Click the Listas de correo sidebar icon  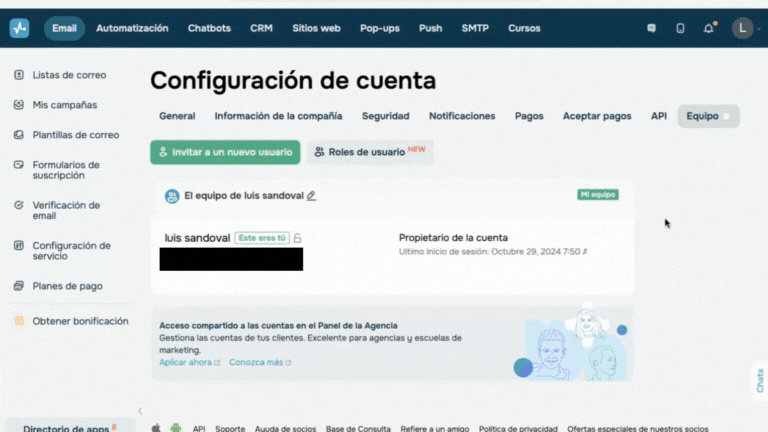coord(19,75)
